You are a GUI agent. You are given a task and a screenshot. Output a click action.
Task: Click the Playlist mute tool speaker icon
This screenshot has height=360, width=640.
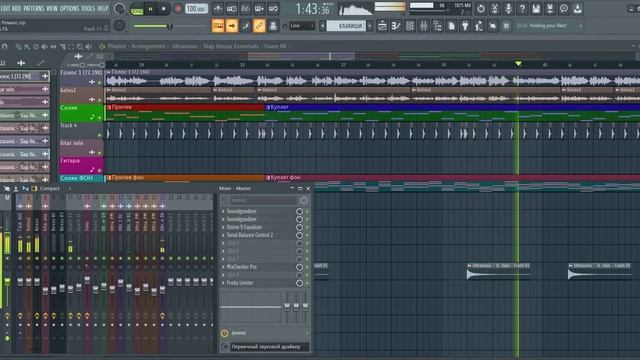point(45,47)
